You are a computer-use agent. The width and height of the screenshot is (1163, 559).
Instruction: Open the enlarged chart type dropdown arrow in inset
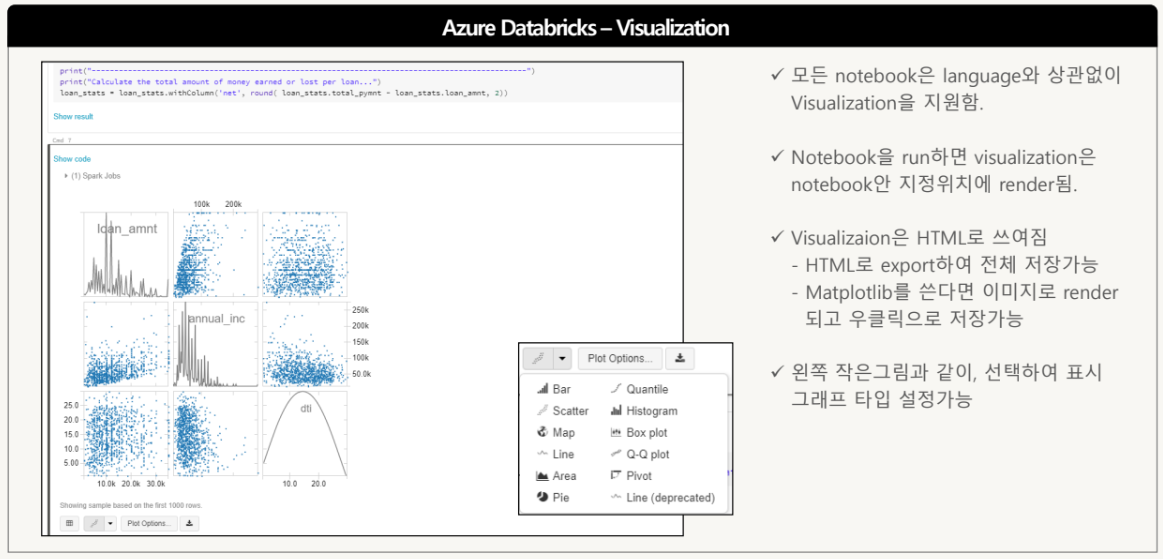coord(563,359)
